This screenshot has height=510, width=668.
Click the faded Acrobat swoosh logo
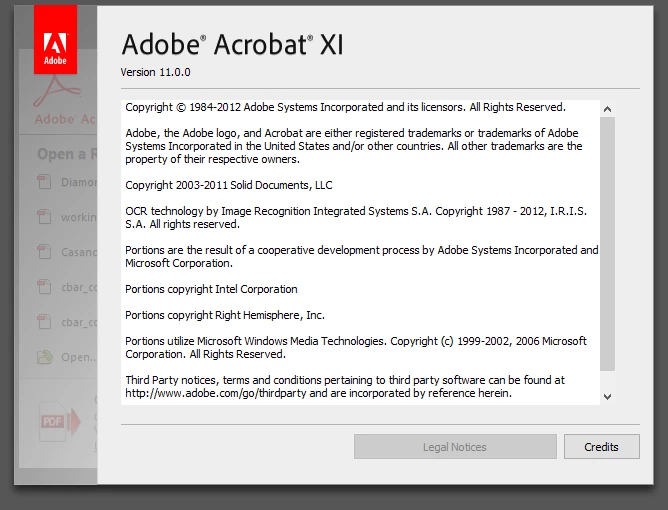(57, 91)
